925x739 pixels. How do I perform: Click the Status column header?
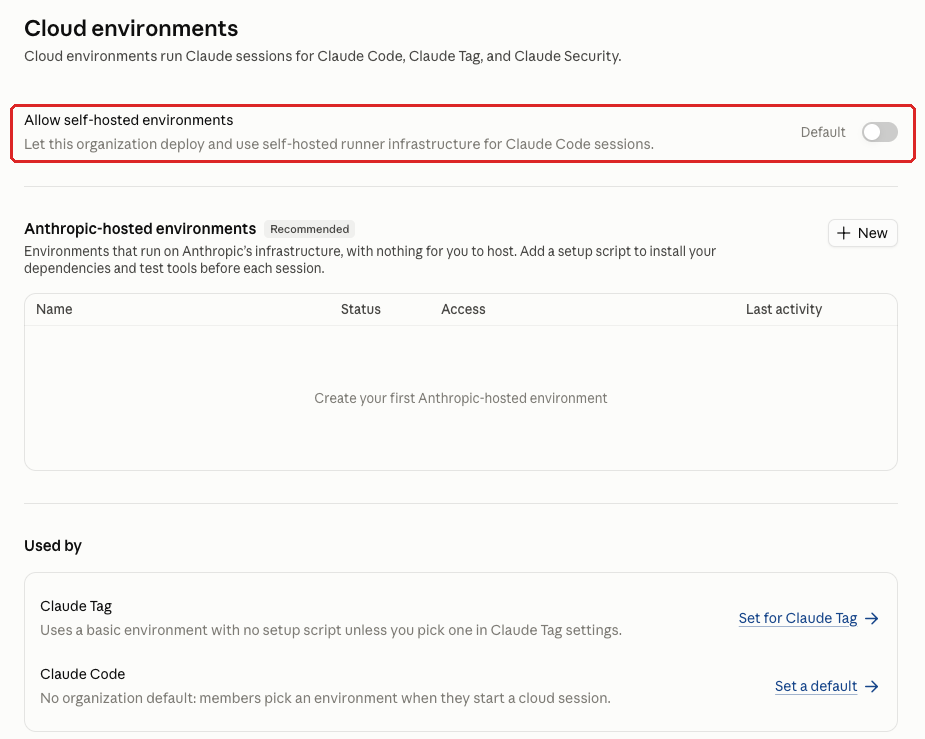tap(360, 309)
